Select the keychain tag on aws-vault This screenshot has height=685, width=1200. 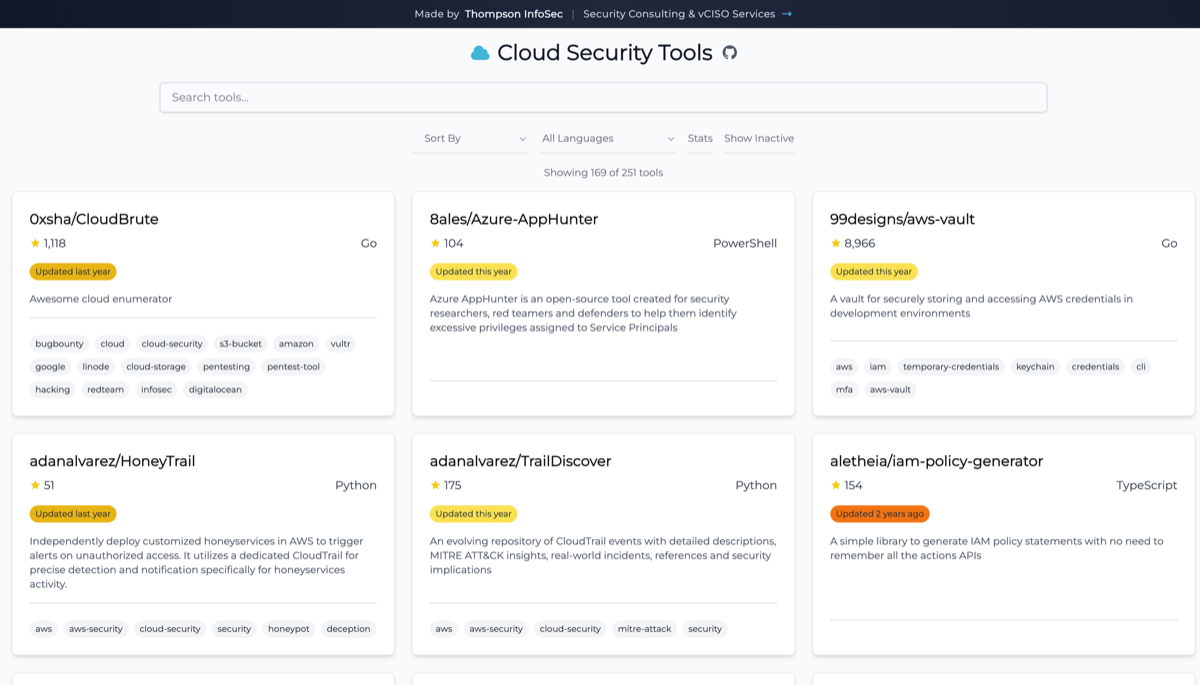[x=1035, y=367]
